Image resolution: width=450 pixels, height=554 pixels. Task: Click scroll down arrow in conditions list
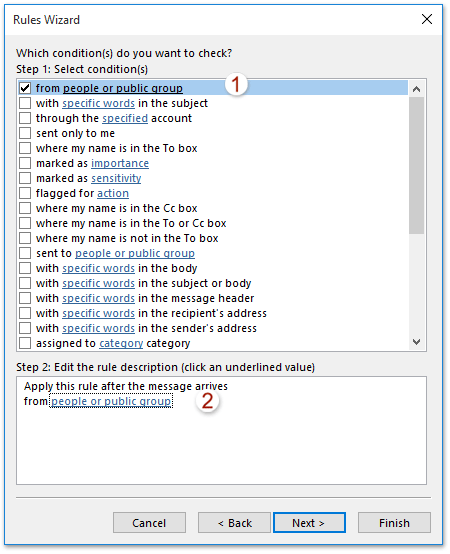416,342
